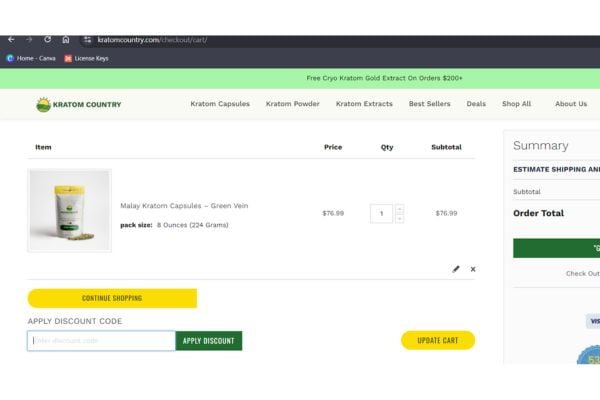Viewport: 600px width, 400px height.
Task: Open the Kratom Powder menu
Action: [x=293, y=104]
